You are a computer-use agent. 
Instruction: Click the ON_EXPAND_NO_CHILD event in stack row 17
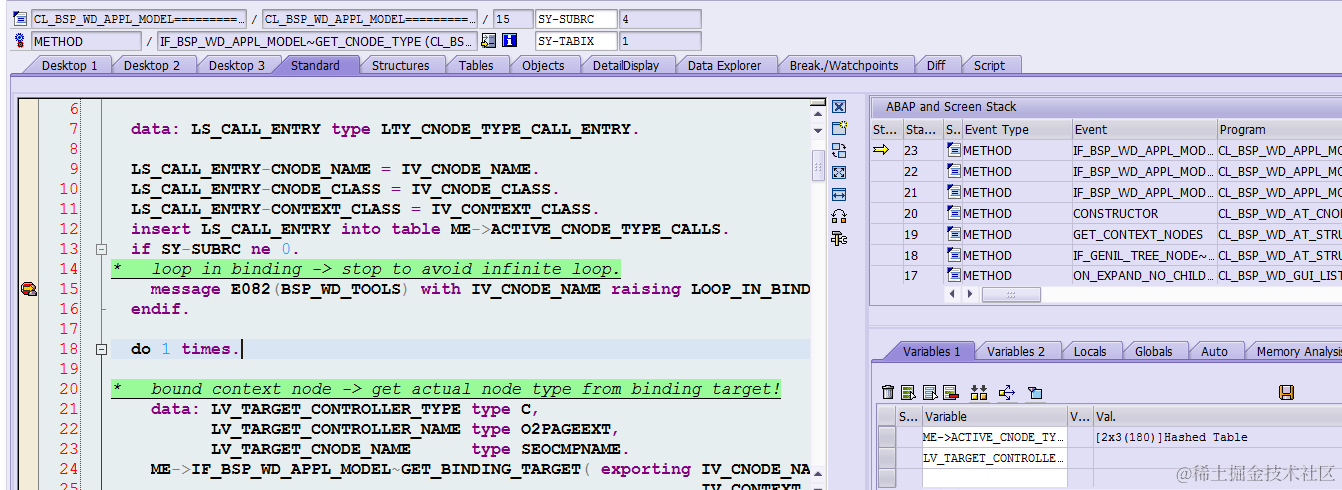click(x=1143, y=275)
